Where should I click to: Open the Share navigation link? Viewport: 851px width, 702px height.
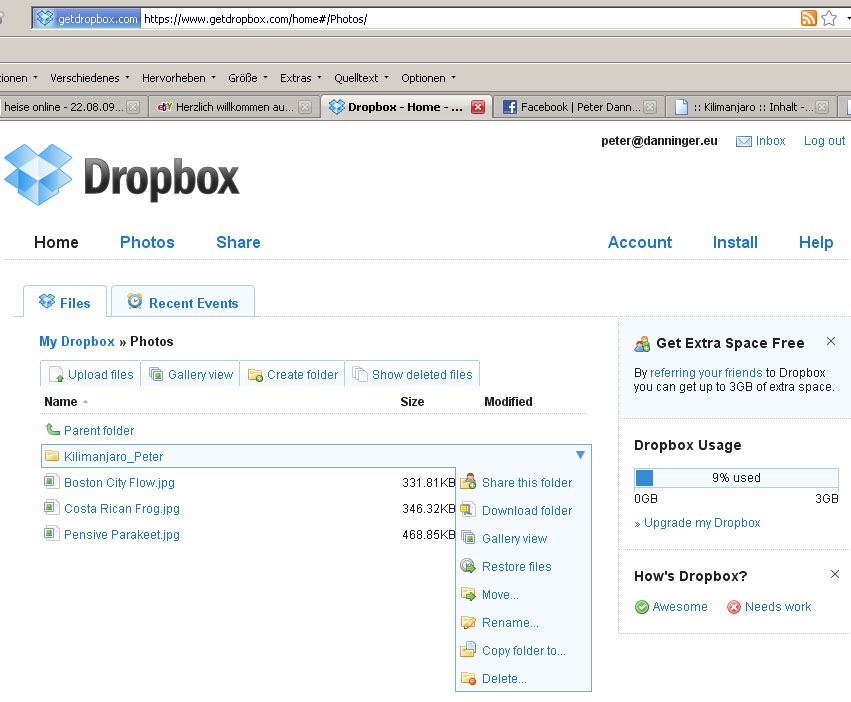coord(238,242)
